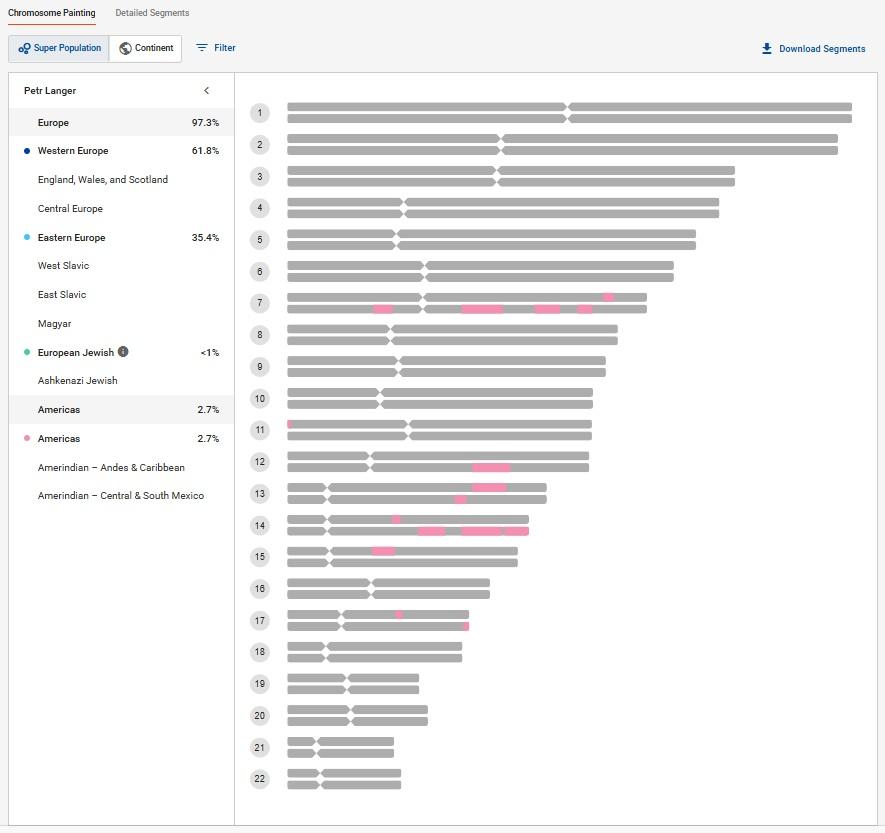This screenshot has height=833, width=885.
Task: Click the Western Europe dark blue dot
Action: (x=27, y=151)
